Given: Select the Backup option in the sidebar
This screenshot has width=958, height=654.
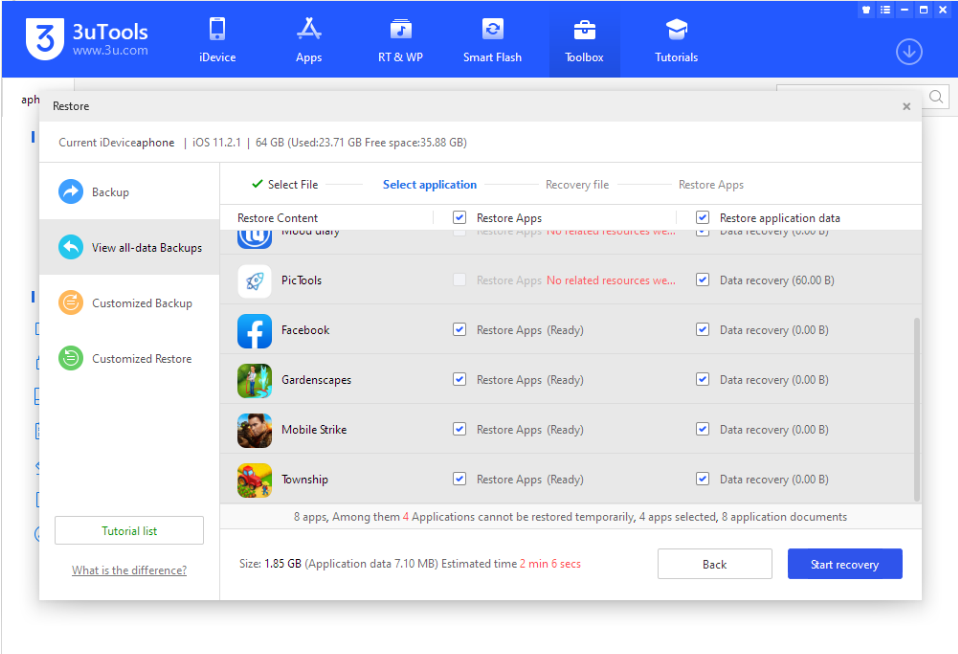Looking at the screenshot, I should [x=110, y=192].
